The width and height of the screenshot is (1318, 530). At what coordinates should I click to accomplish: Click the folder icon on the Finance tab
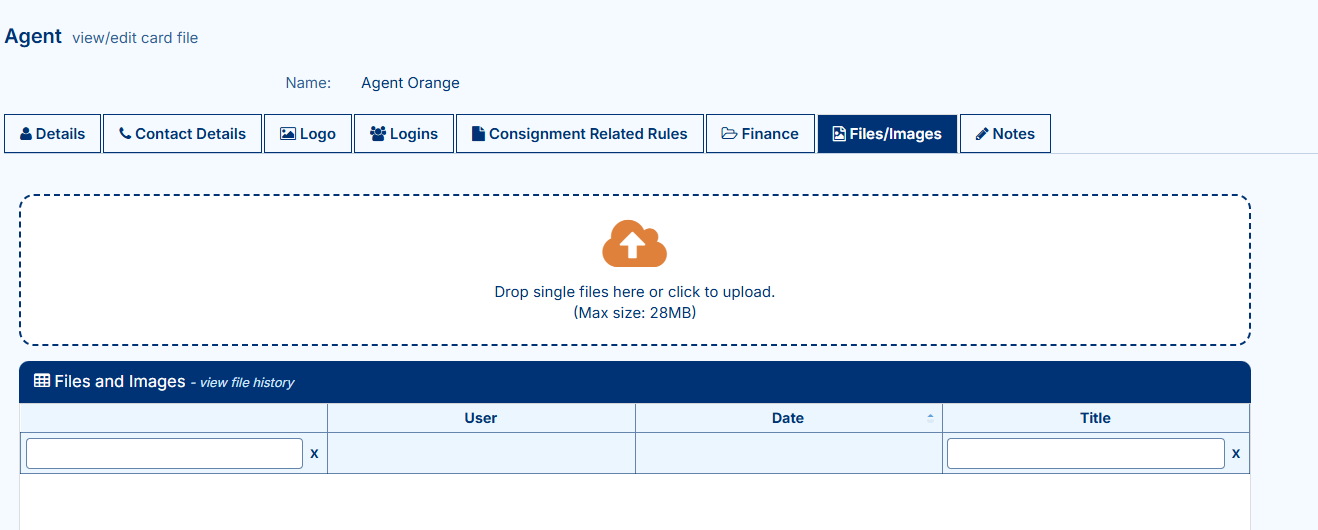[x=729, y=134]
